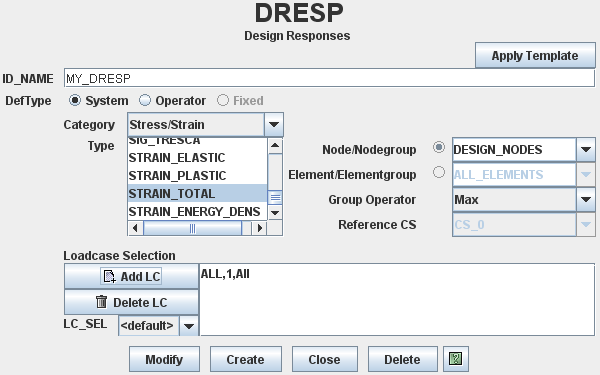Click the Type list scroll-down arrow
The height and width of the screenshot is (375, 600).
pos(275,212)
